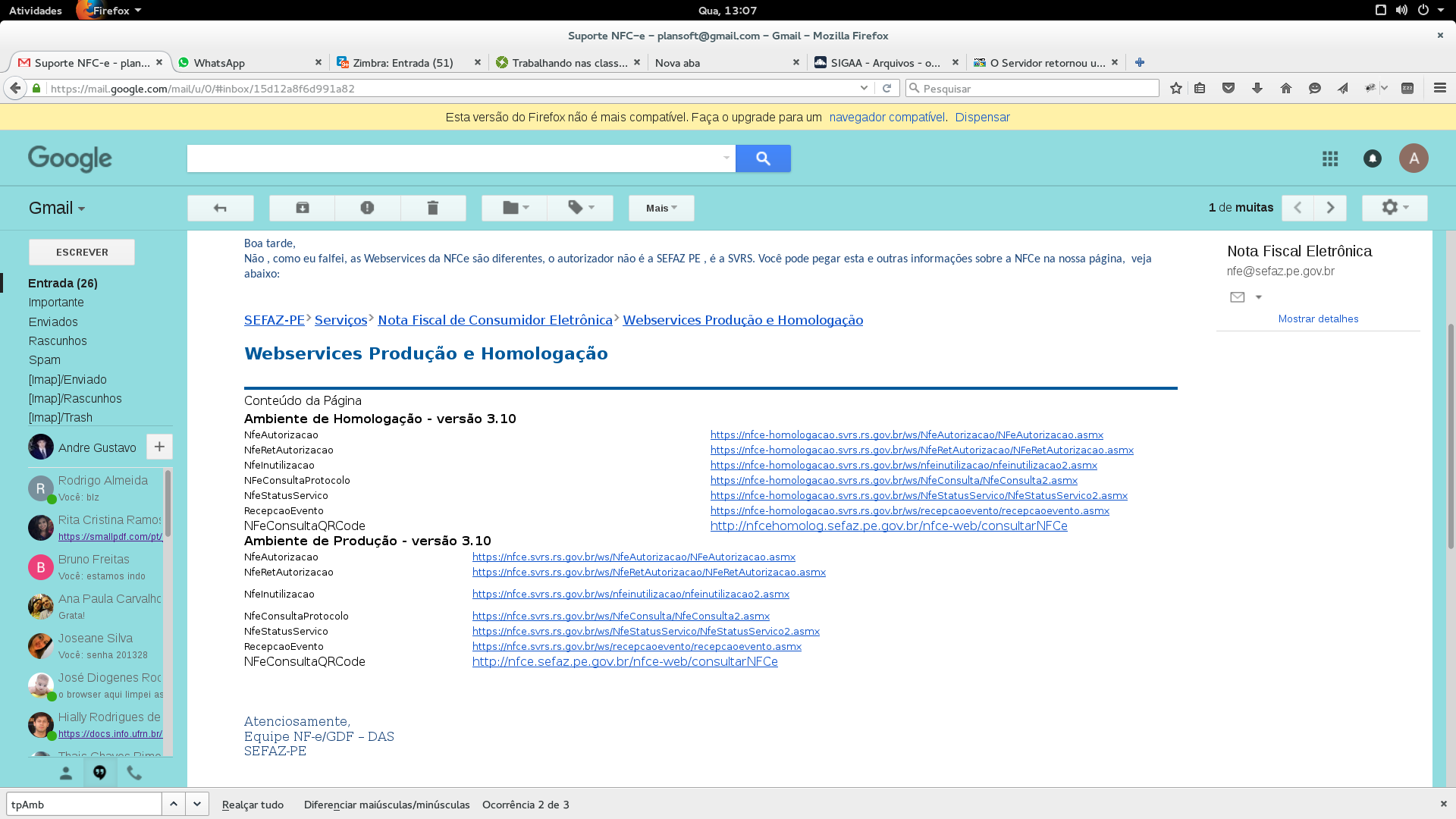Open the Google apps grid
Viewport: 1456px width, 819px height.
pyautogui.click(x=1330, y=158)
